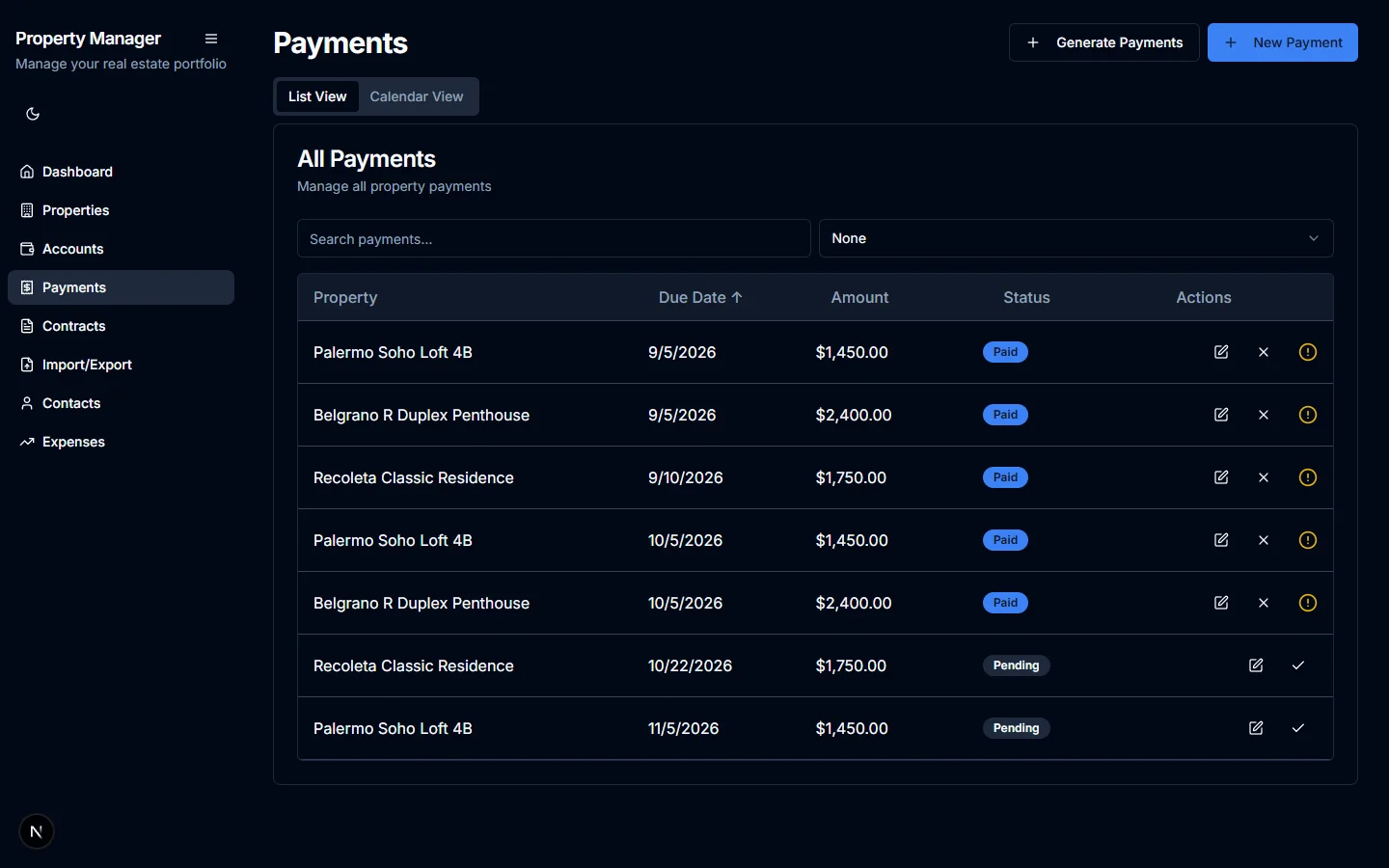Edit the Palermo Soho Loft 4B 9/5/2026 payment

(1221, 352)
